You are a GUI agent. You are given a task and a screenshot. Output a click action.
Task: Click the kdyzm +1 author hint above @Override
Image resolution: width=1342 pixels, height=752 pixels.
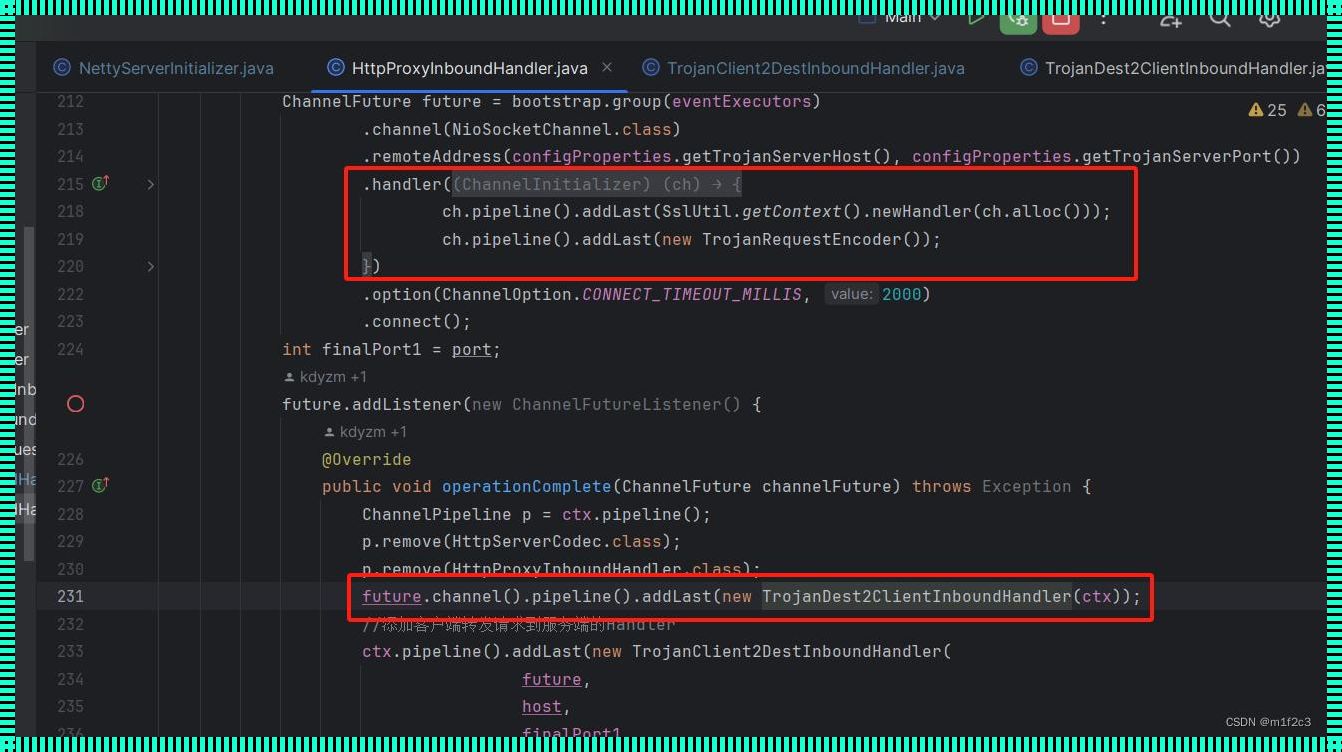[366, 432]
